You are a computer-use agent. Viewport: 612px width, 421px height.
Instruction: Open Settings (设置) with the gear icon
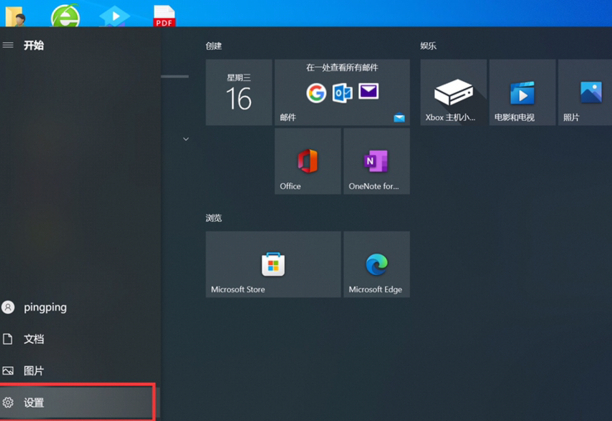[x=34, y=402]
